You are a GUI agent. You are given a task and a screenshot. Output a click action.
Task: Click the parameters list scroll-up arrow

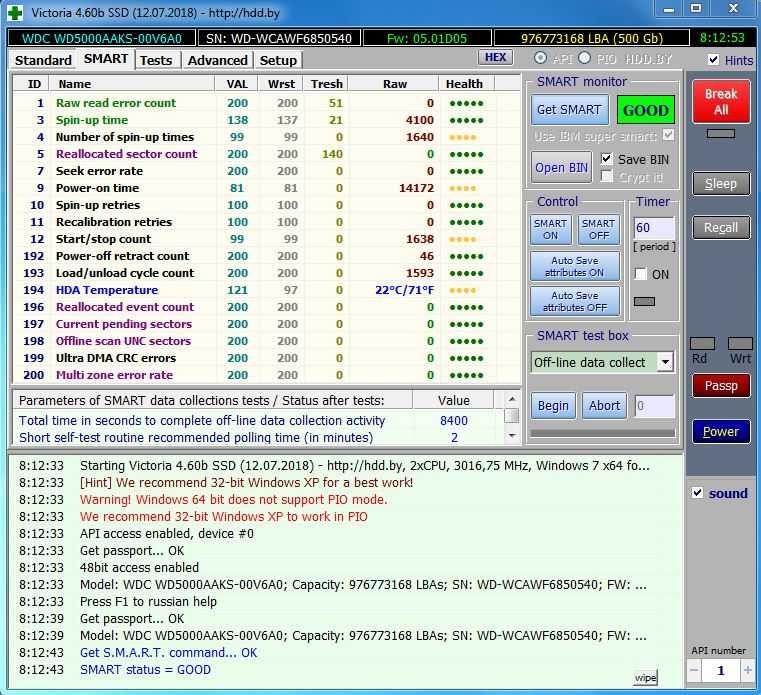coord(512,399)
